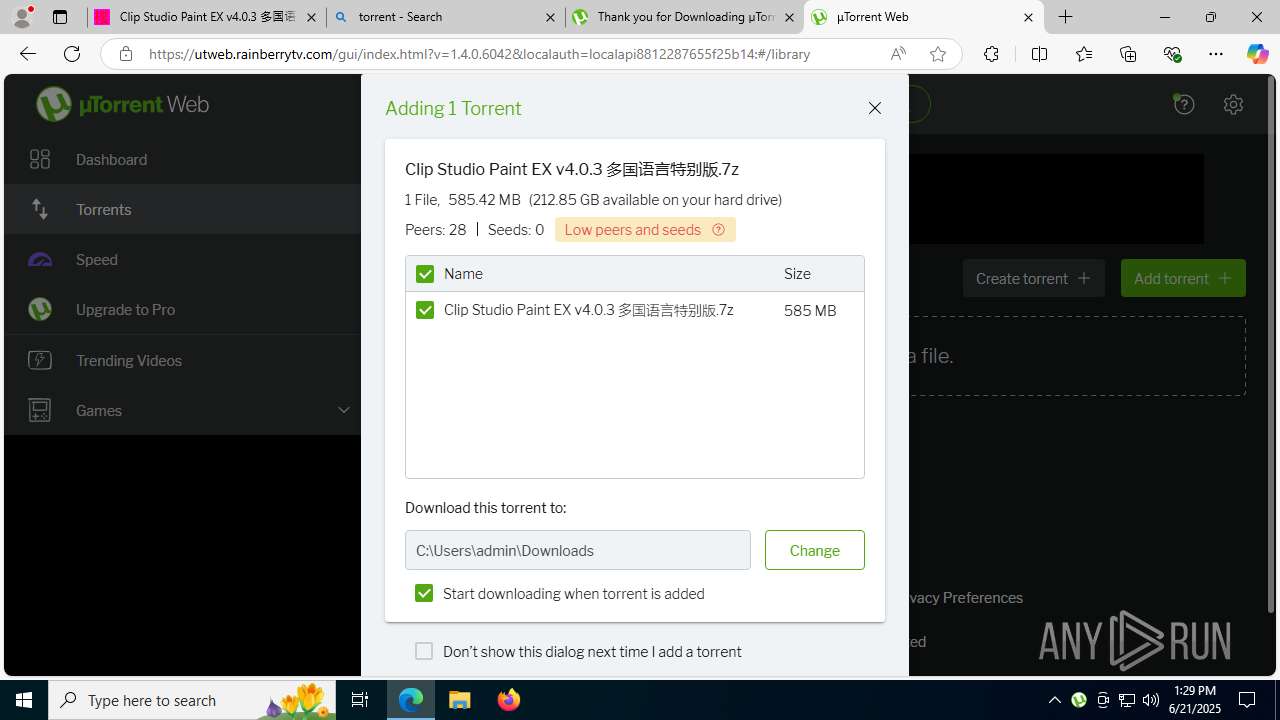
Task: Switch to the Clip Studio Paint EX browser tab
Action: point(206,17)
